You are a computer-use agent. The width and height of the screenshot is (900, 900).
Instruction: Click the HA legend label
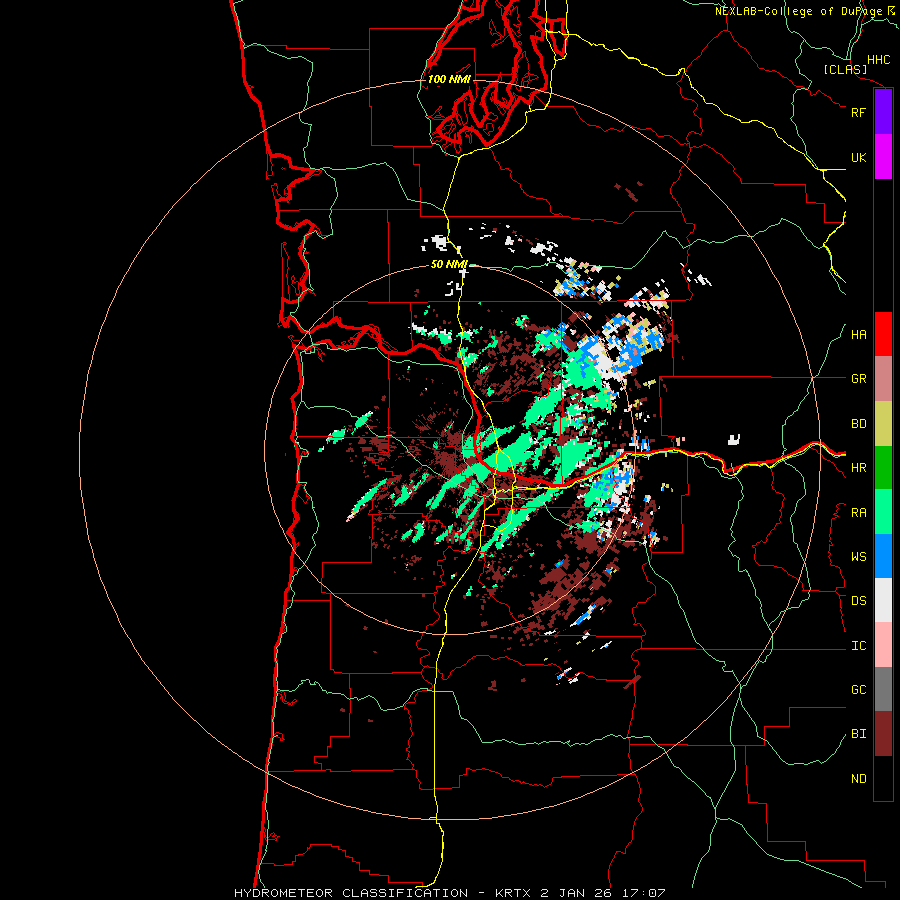(858, 335)
